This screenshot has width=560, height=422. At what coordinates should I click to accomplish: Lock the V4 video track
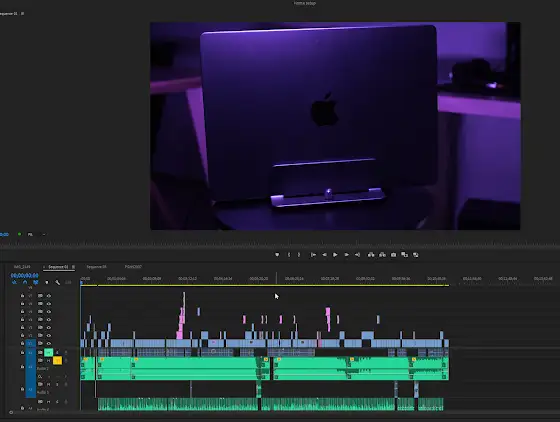tap(22, 320)
